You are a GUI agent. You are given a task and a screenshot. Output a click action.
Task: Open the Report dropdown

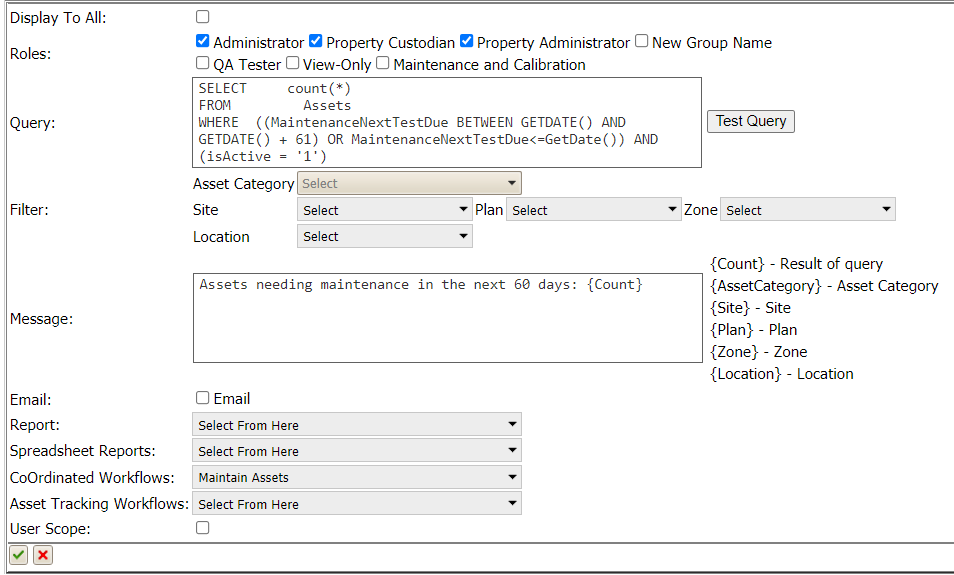(357, 425)
